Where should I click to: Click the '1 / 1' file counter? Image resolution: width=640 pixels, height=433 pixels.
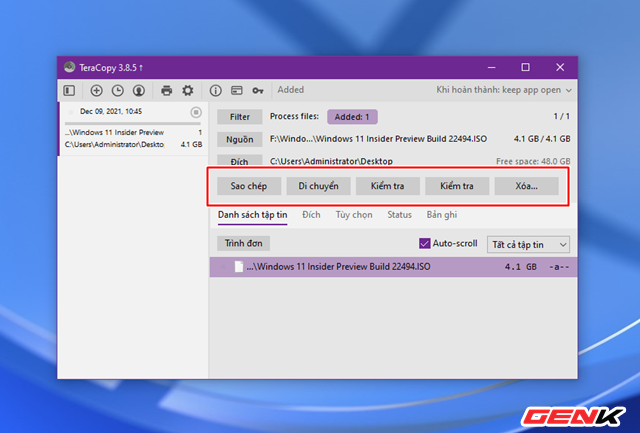click(562, 117)
